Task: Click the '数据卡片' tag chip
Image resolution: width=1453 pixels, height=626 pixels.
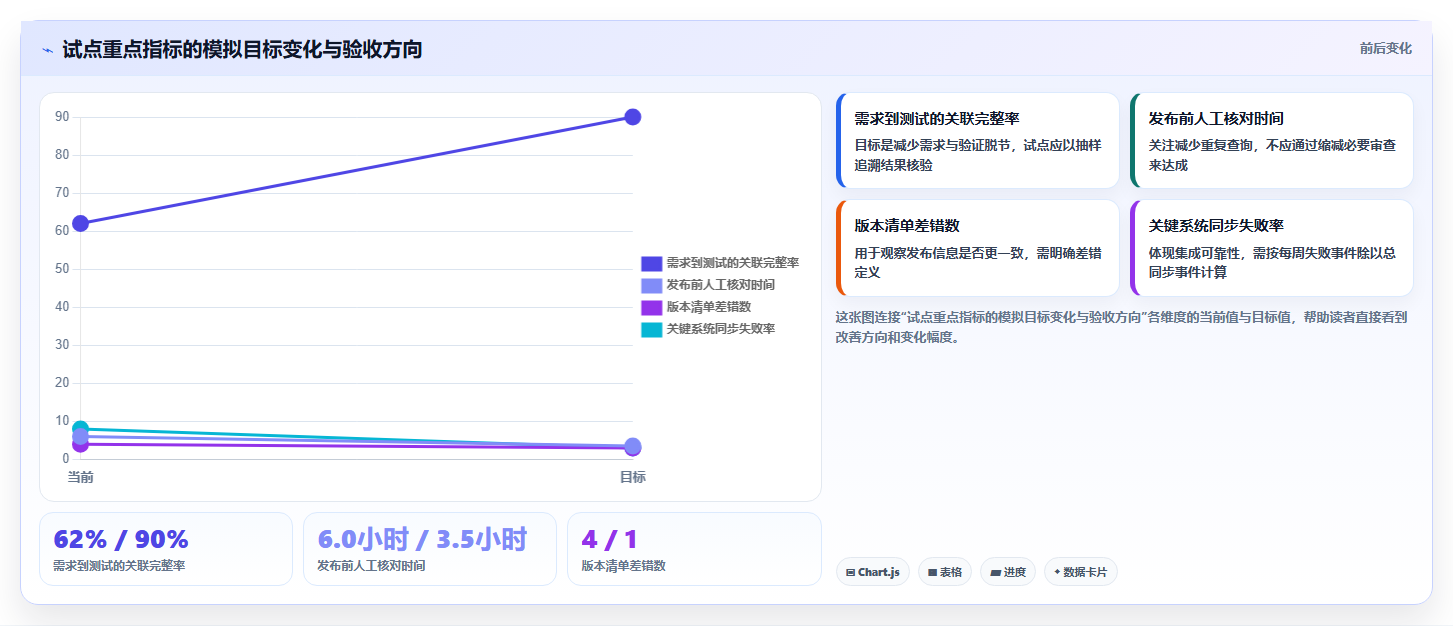Action: [x=1080, y=572]
